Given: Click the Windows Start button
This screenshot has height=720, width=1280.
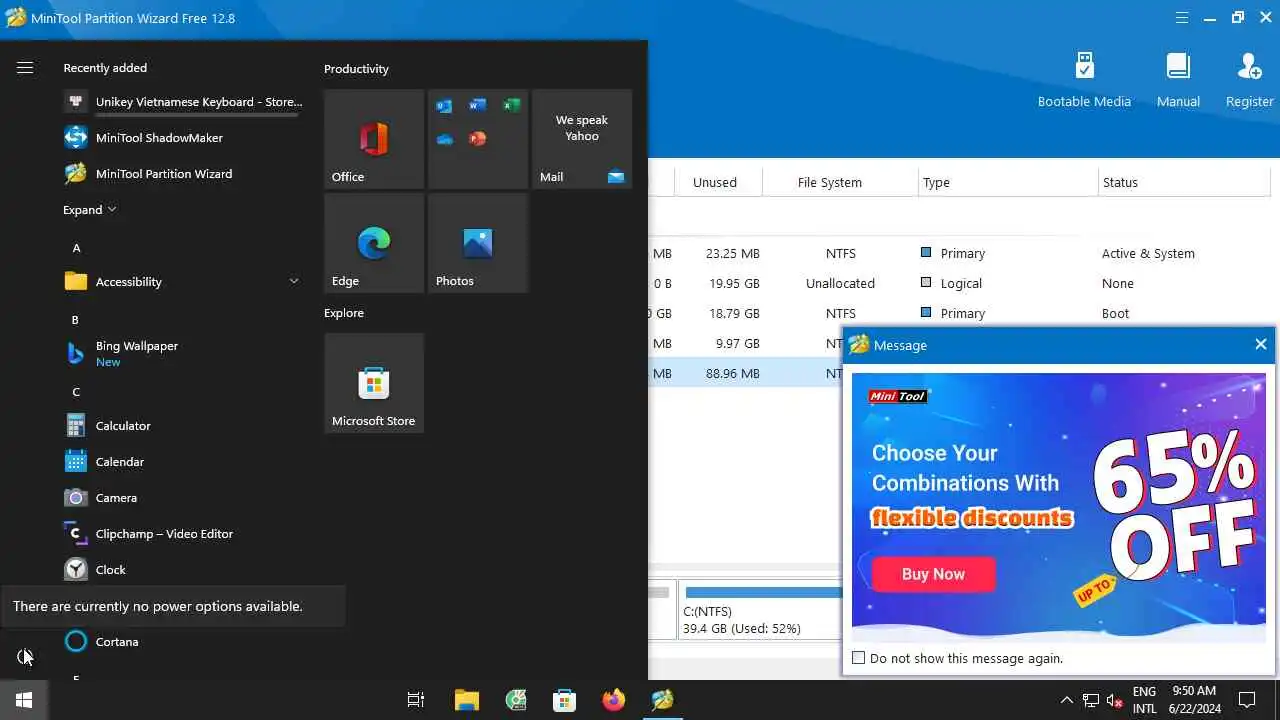Looking at the screenshot, I should tap(24, 700).
